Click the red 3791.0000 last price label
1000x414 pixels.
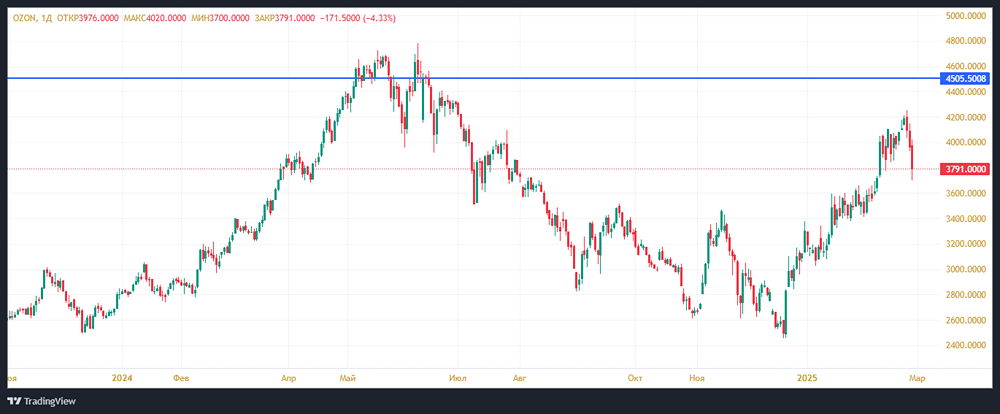pos(964,169)
